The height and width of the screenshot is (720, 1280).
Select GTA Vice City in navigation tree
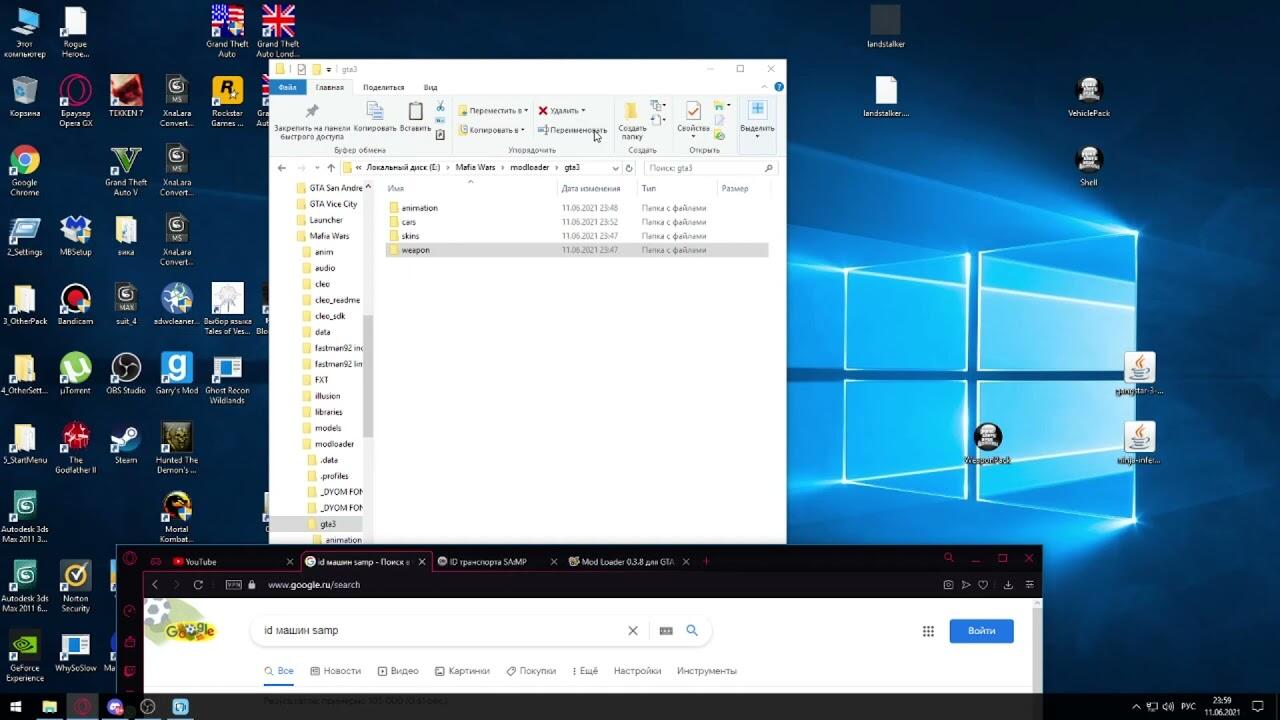click(333, 204)
